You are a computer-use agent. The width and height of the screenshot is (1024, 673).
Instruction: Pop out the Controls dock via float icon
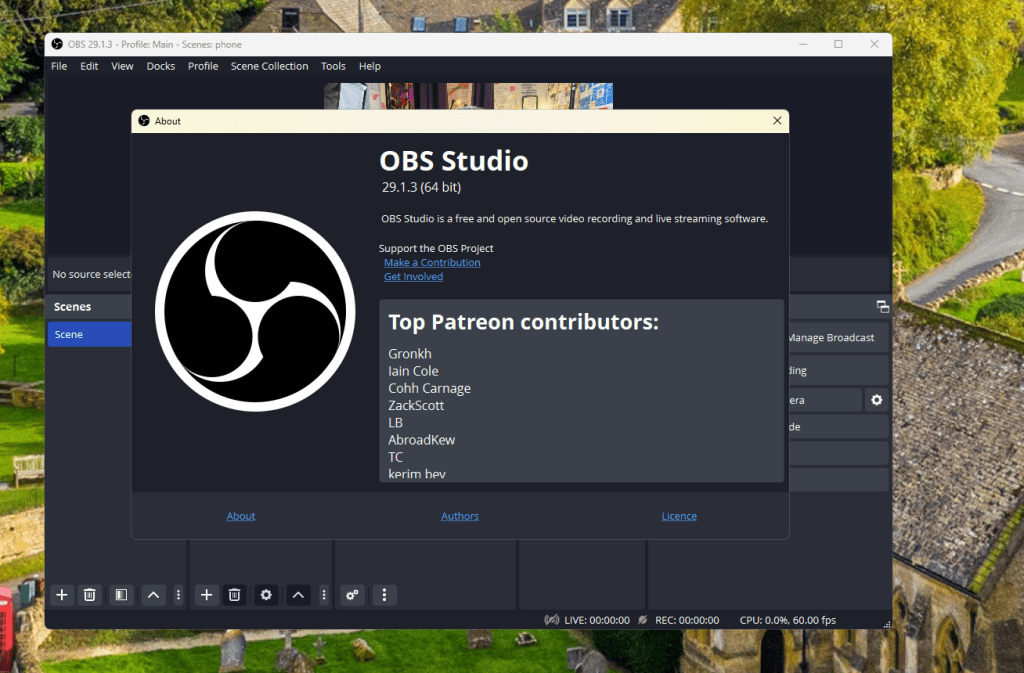[882, 306]
